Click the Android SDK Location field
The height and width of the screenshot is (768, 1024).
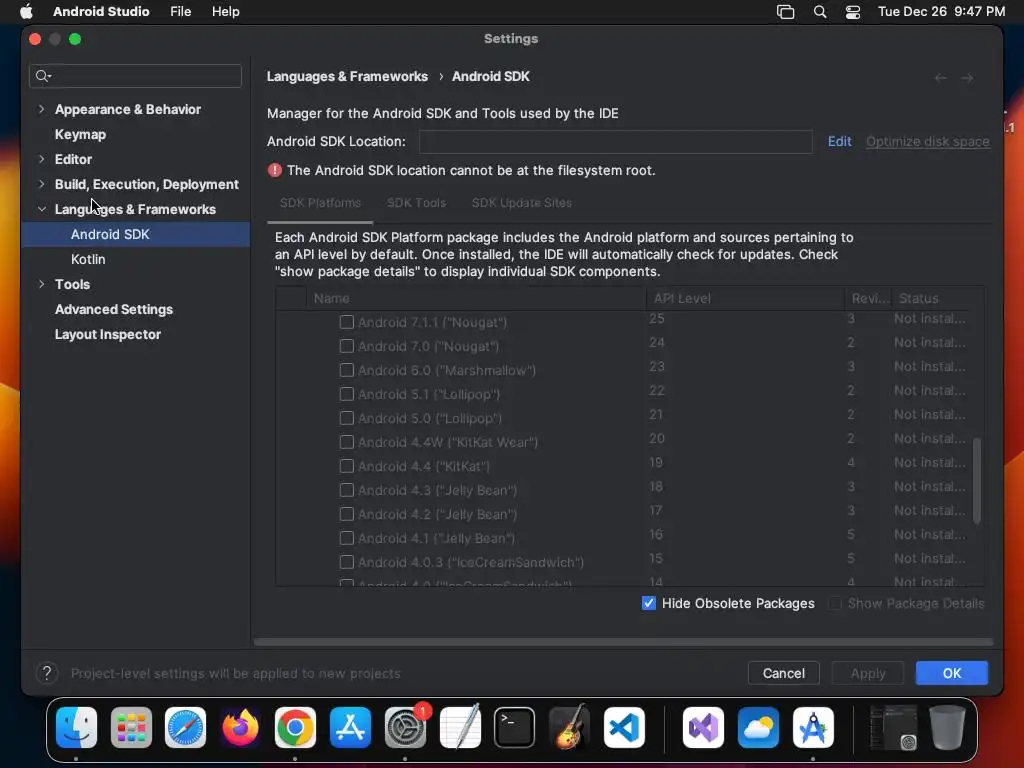coord(616,142)
